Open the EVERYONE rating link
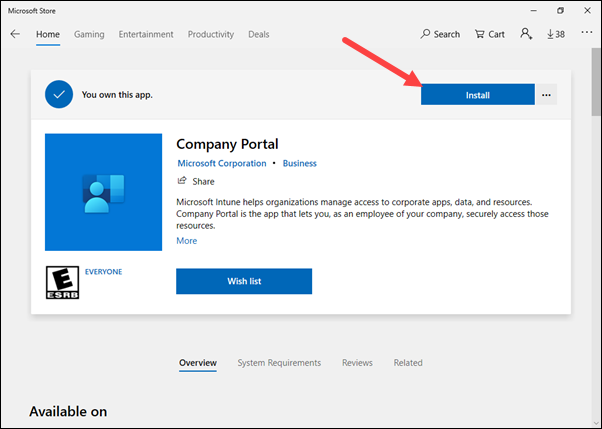Viewport: 602px width, 429px height. [x=103, y=272]
